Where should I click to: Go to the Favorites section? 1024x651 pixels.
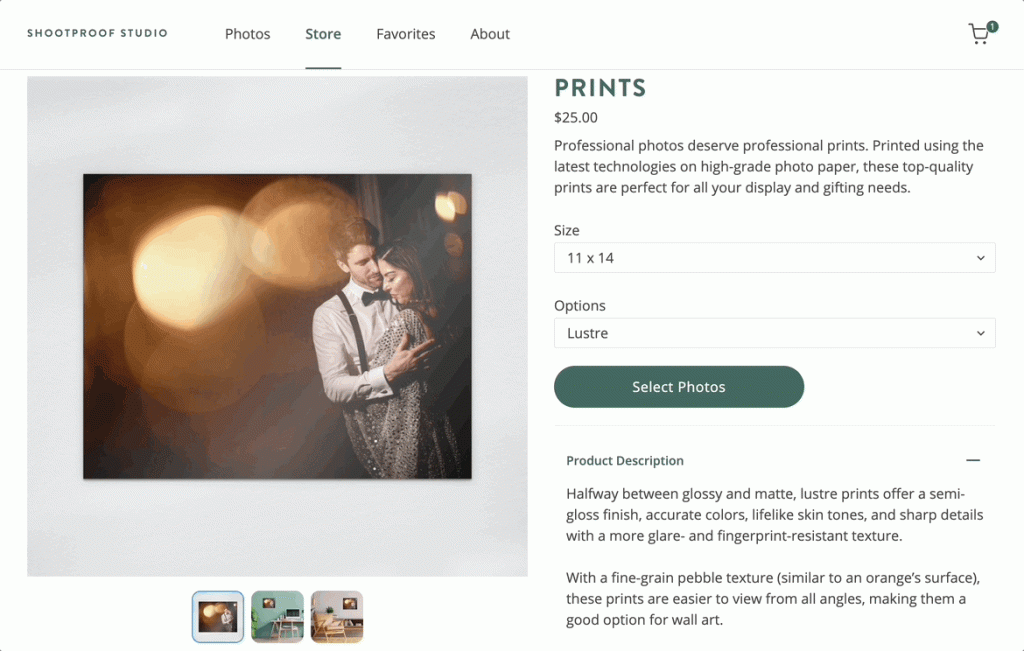pyautogui.click(x=405, y=33)
